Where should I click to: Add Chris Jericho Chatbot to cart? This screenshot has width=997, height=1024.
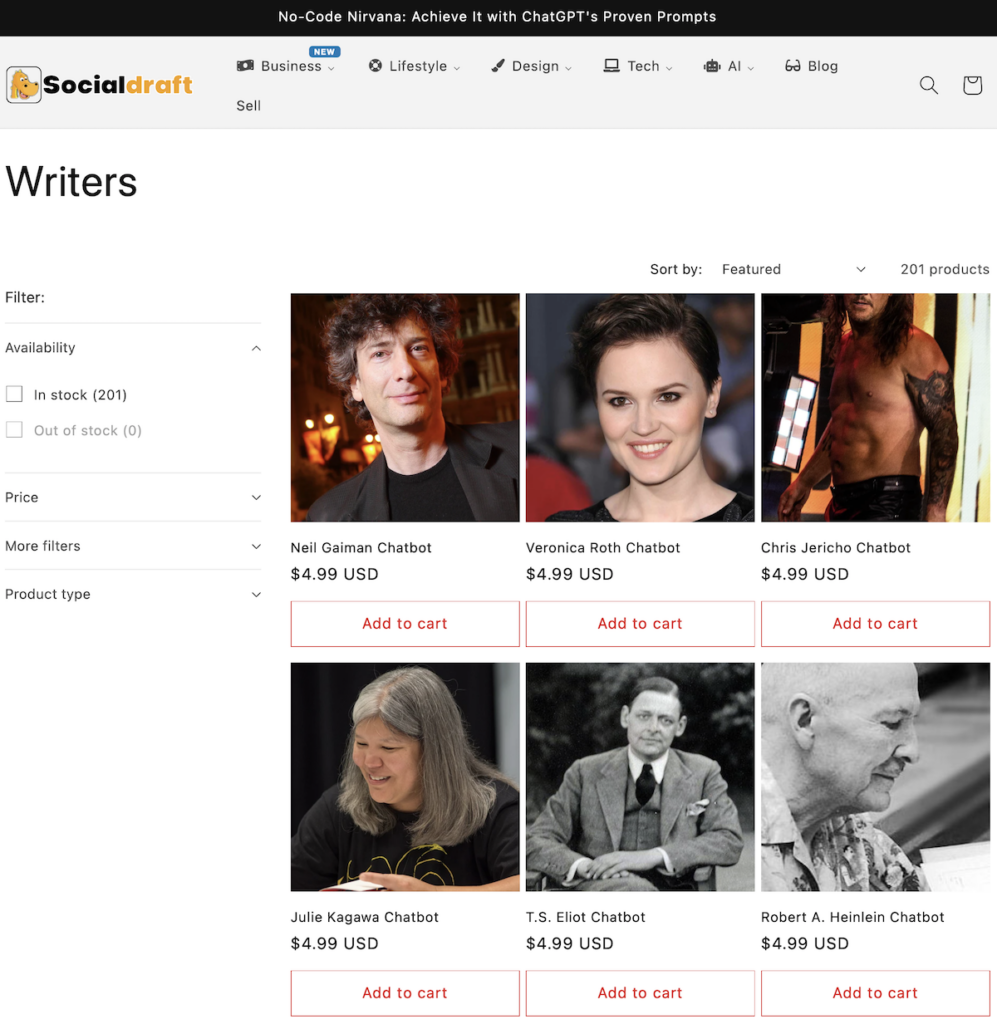pyautogui.click(x=875, y=624)
